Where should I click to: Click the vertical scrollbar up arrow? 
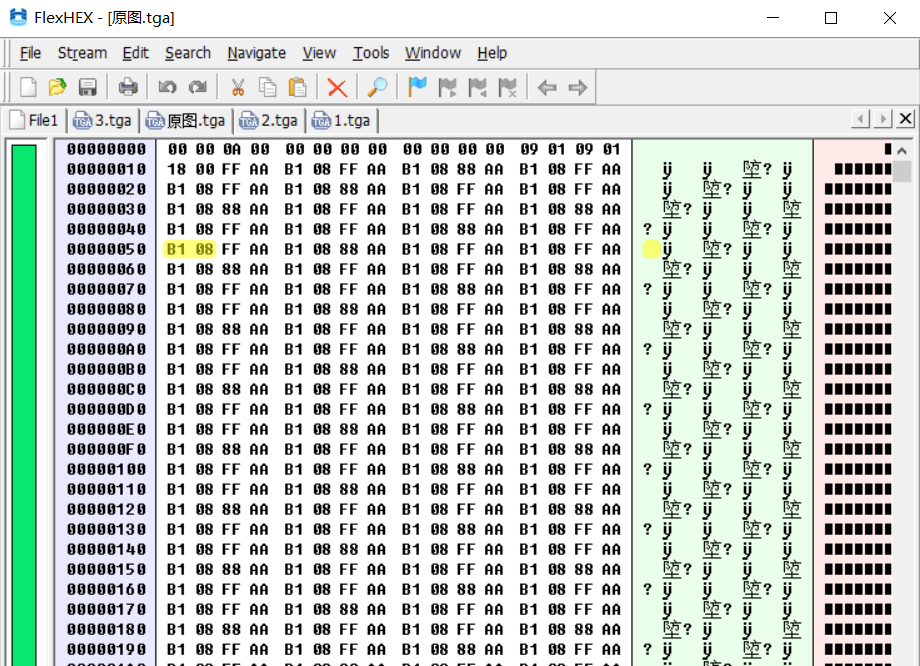coord(902,150)
